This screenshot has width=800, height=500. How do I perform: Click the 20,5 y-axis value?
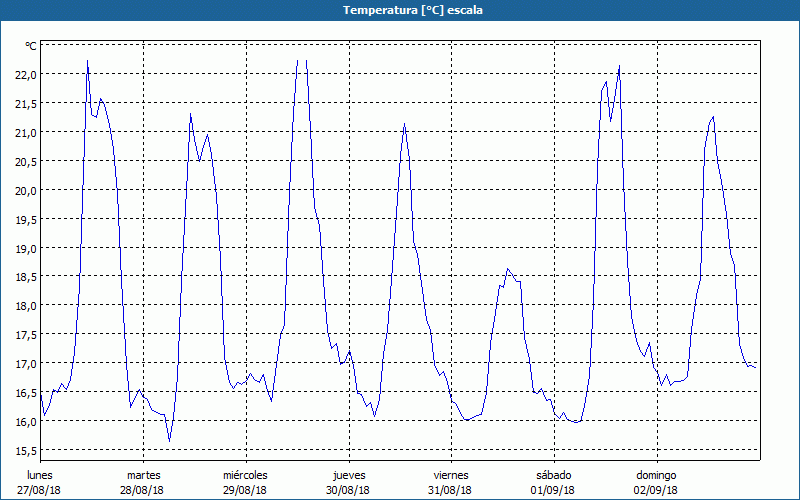tap(26, 162)
